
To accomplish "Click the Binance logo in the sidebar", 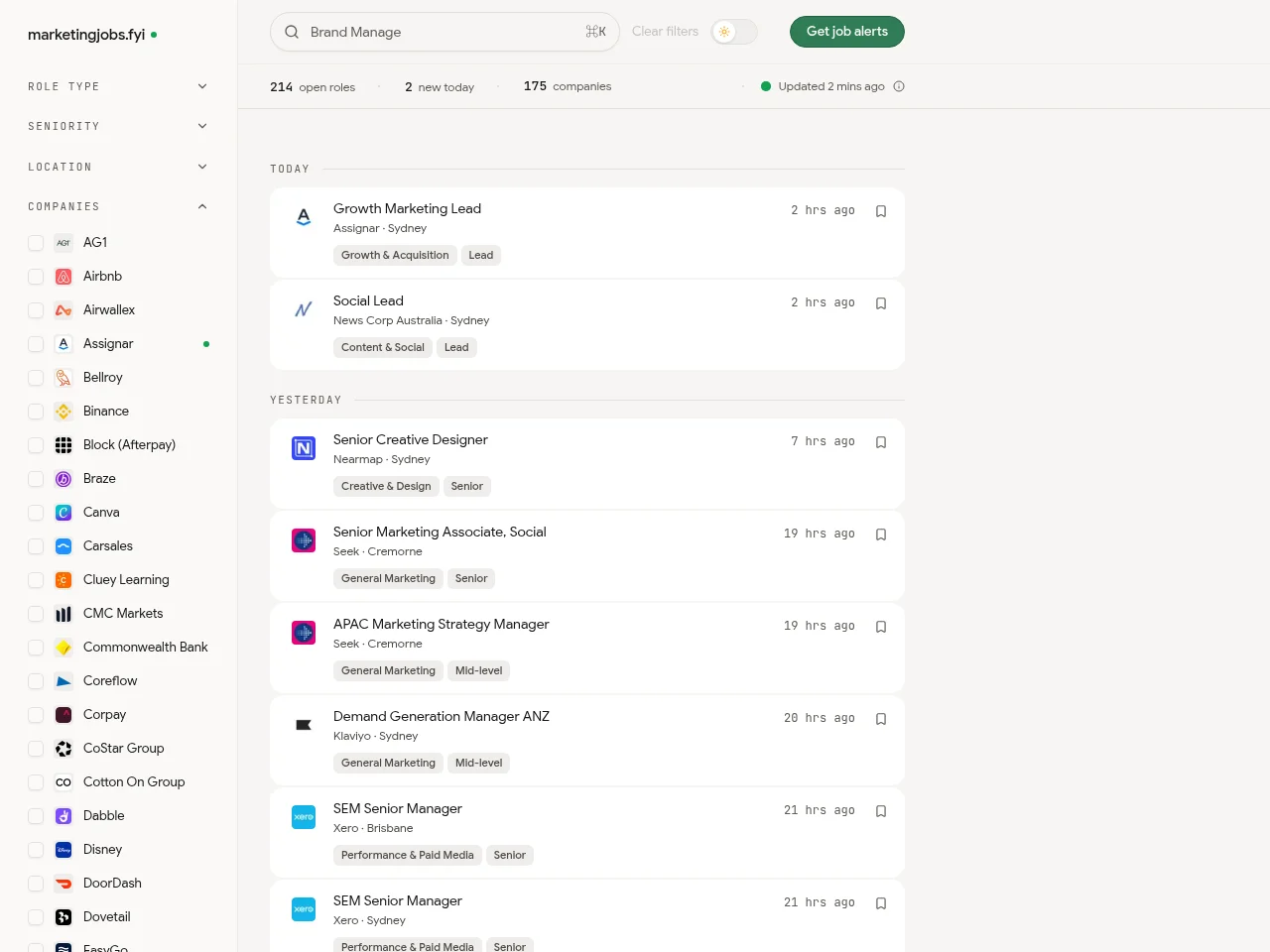I will coord(63,412).
